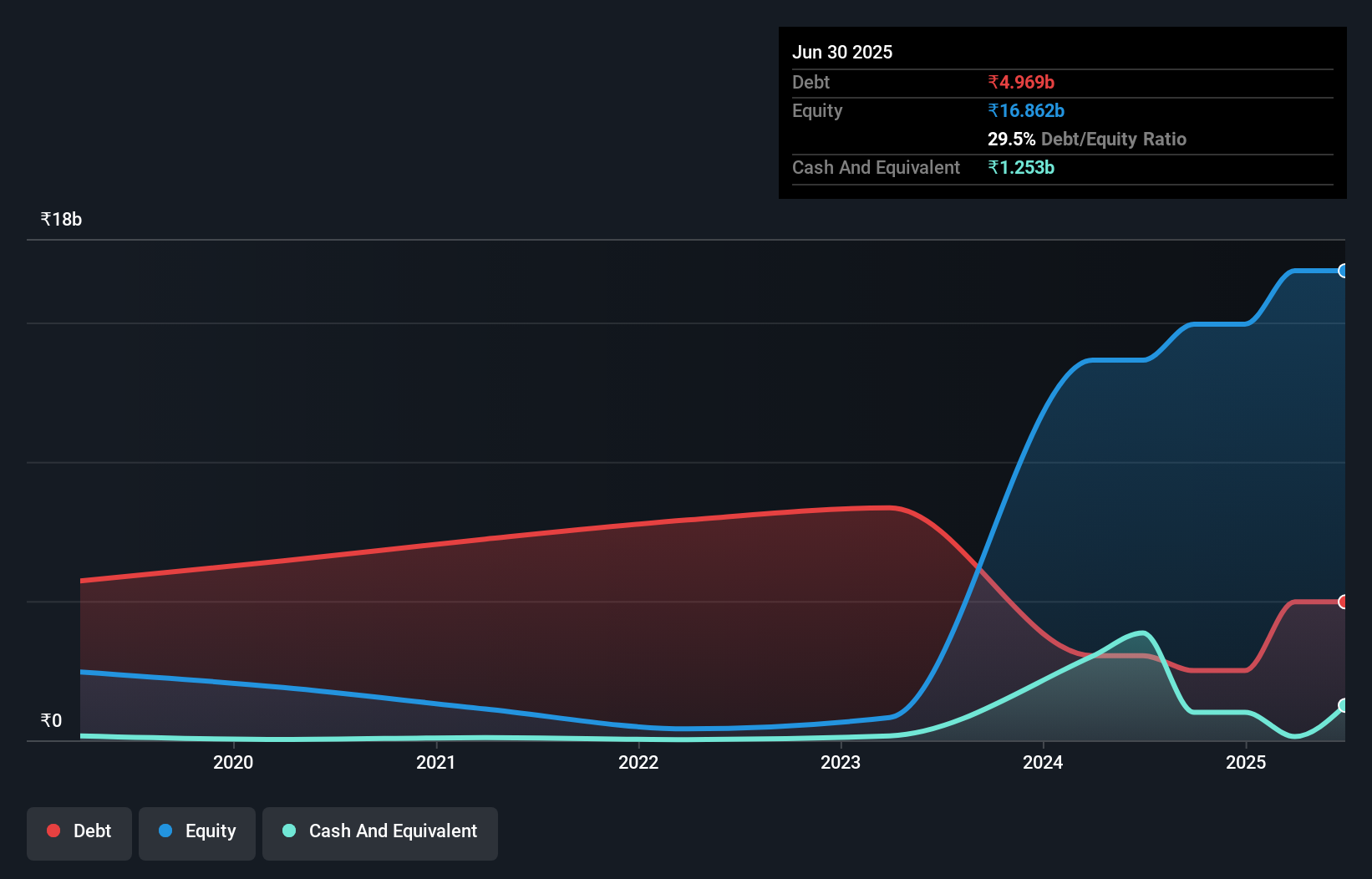
Task: Click the Debt endpoint marker on the chart
Action: pos(1343,602)
